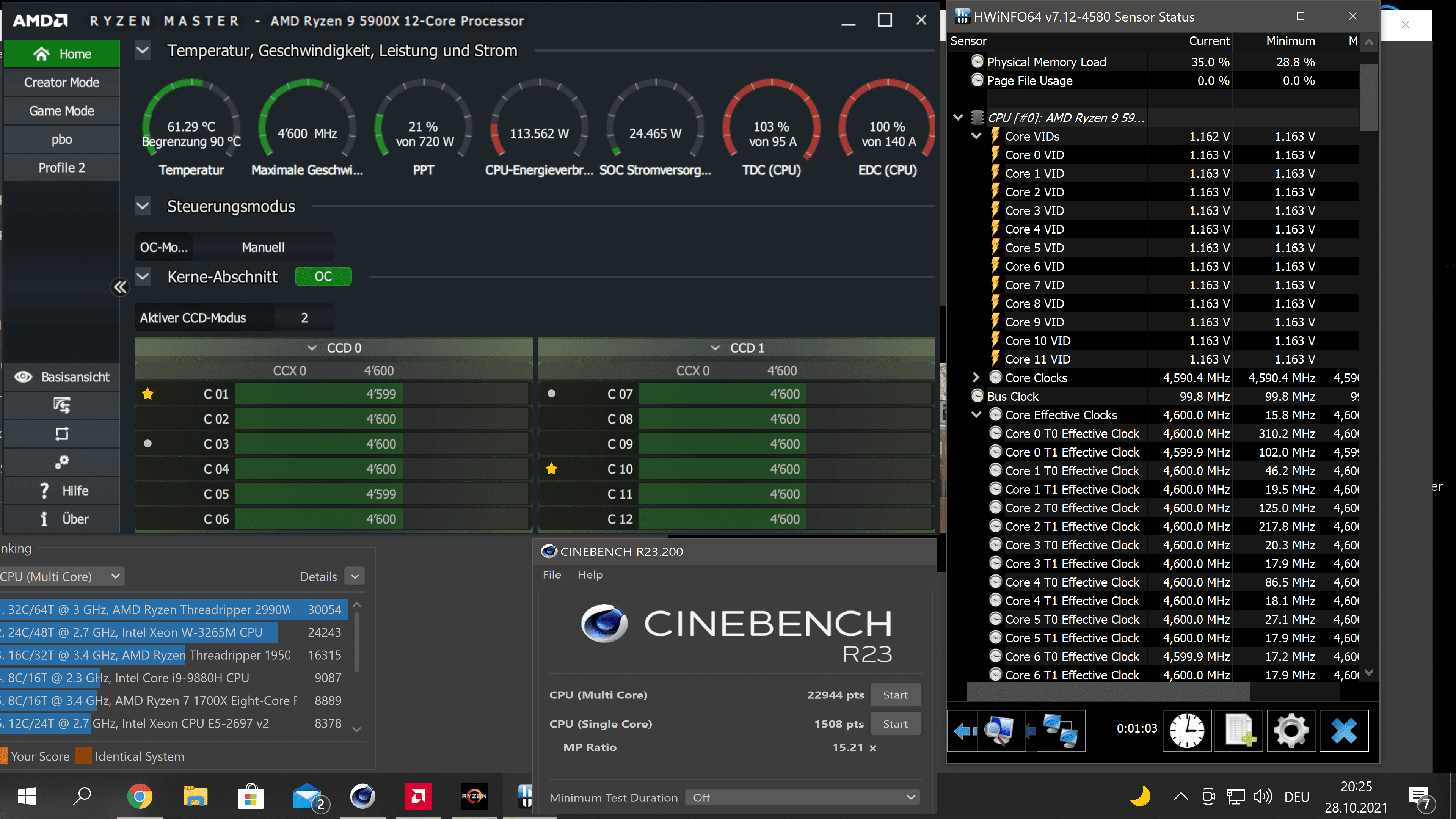1456x819 pixels.
Task: Collapse the Steuerungsmodus section
Action: point(143,206)
